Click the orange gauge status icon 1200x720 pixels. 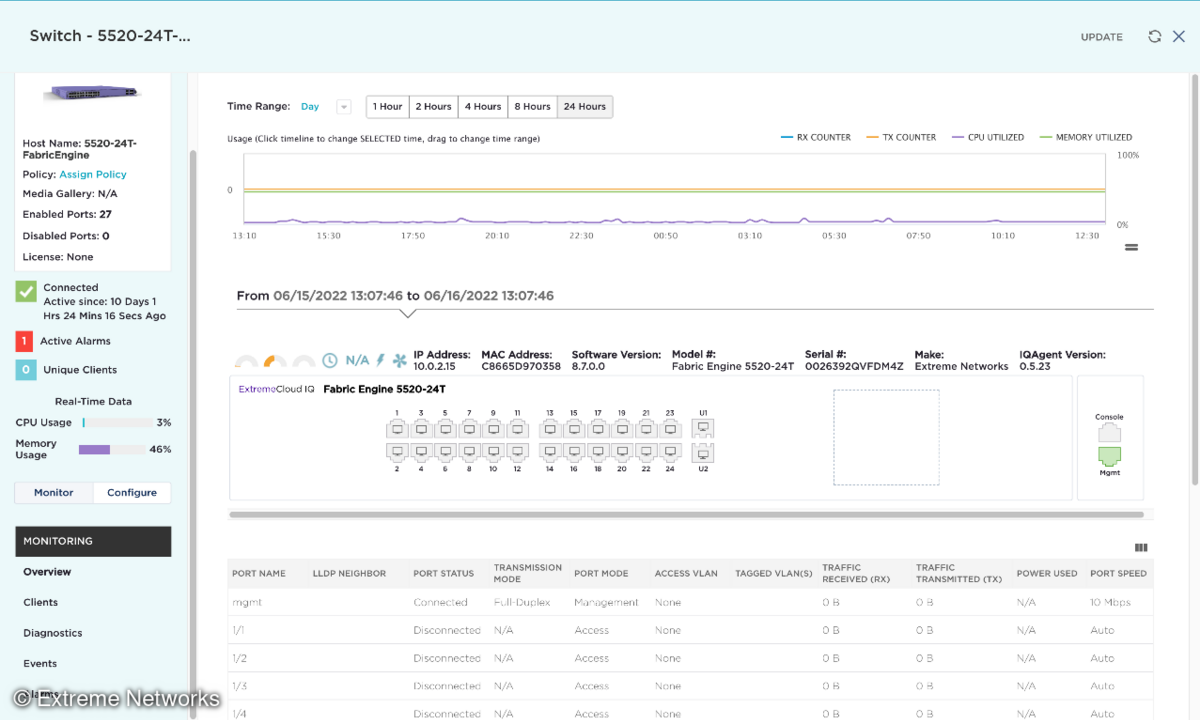point(275,361)
